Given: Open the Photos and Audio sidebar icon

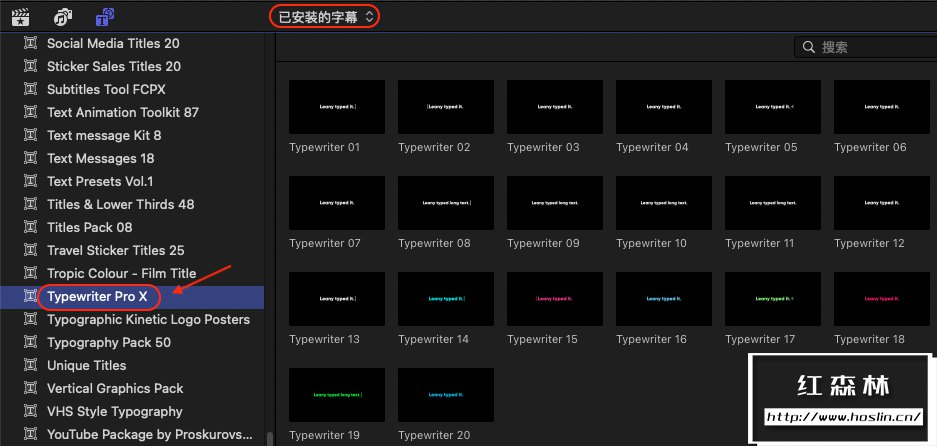Looking at the screenshot, I should pyautogui.click(x=63, y=17).
